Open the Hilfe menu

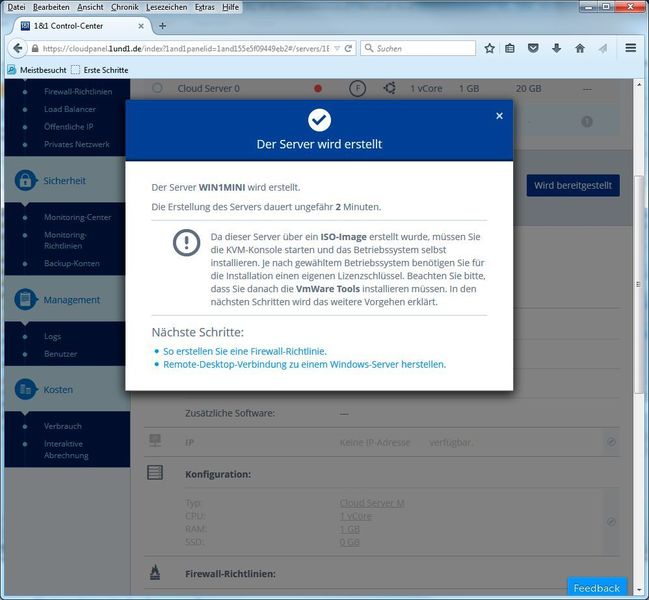point(230,7)
